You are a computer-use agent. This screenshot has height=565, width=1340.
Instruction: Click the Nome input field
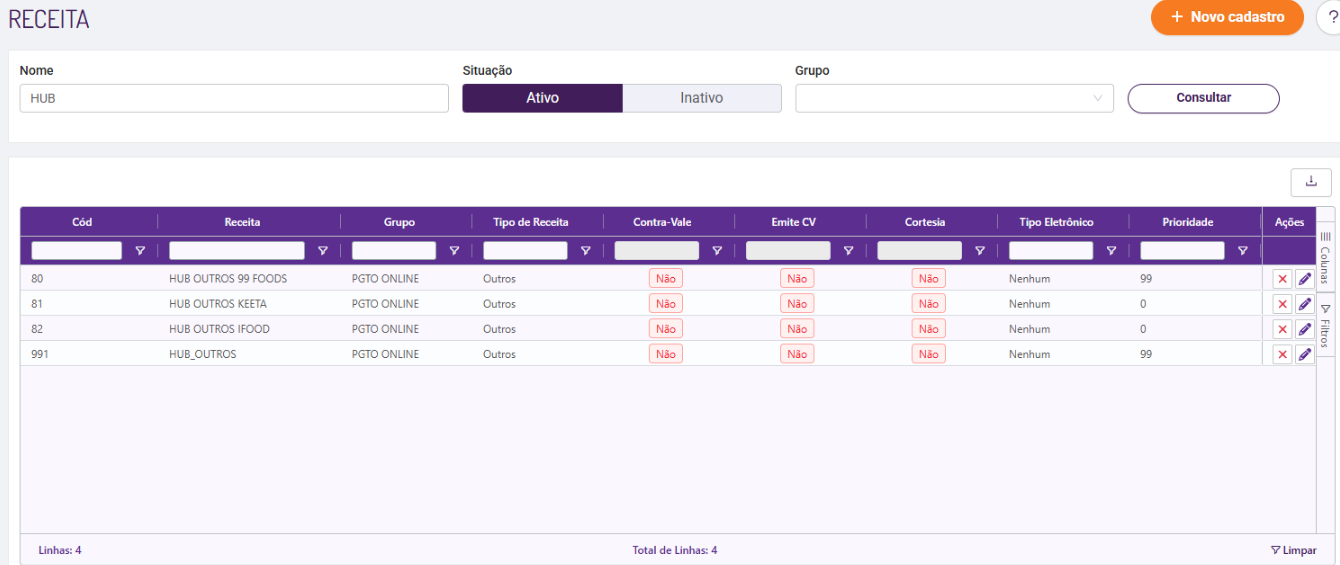pyautogui.click(x=234, y=98)
